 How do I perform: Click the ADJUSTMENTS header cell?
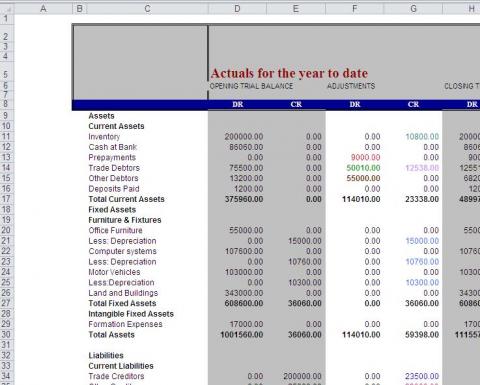click(351, 86)
